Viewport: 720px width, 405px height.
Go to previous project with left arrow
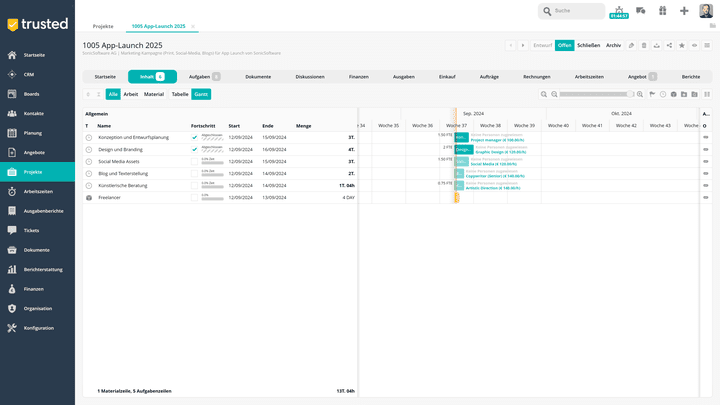click(510, 45)
